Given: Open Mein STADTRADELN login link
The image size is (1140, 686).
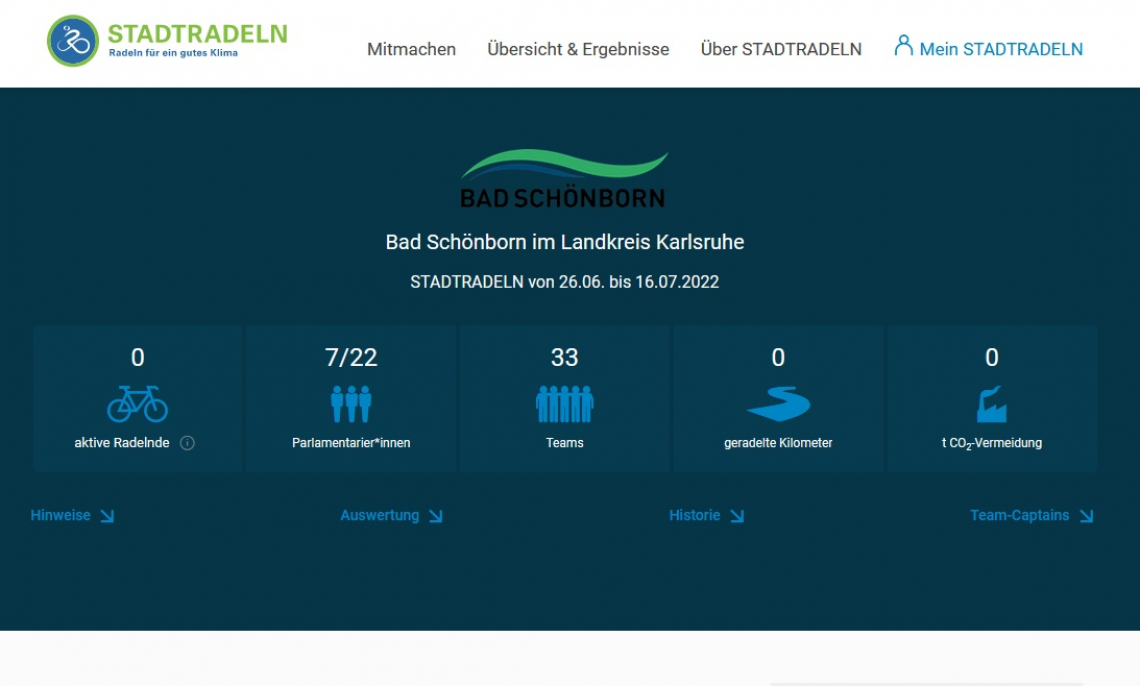Looking at the screenshot, I should coord(1001,49).
